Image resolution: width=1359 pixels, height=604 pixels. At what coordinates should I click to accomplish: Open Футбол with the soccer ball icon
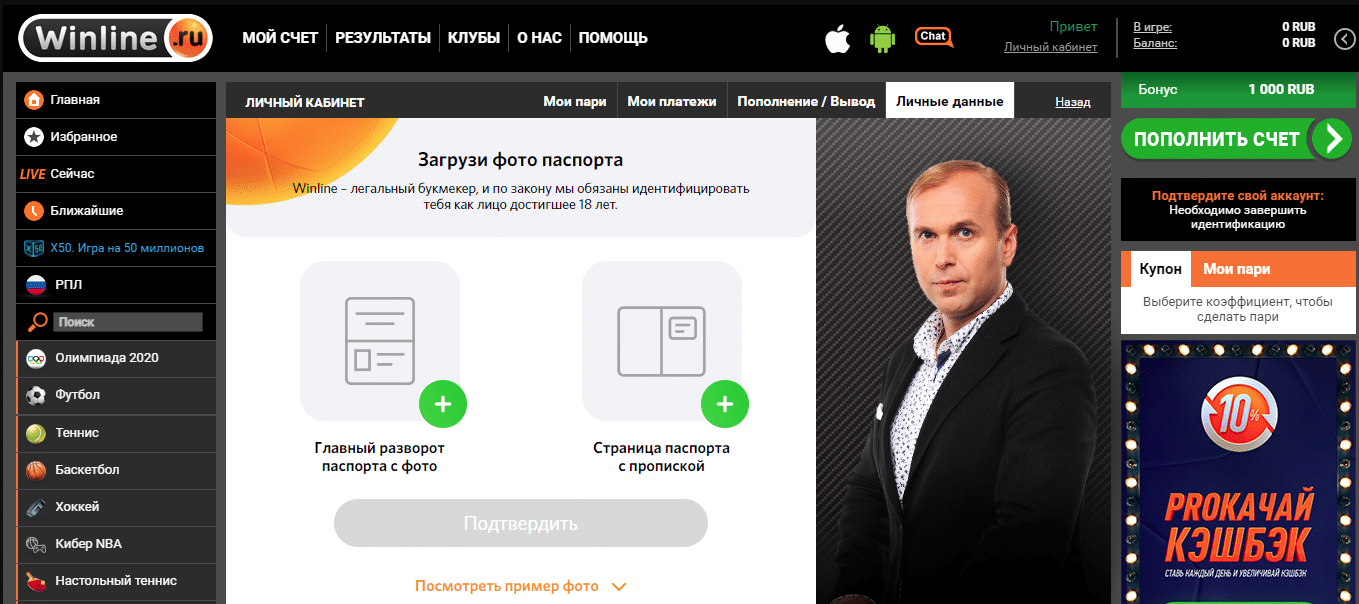tap(116, 395)
